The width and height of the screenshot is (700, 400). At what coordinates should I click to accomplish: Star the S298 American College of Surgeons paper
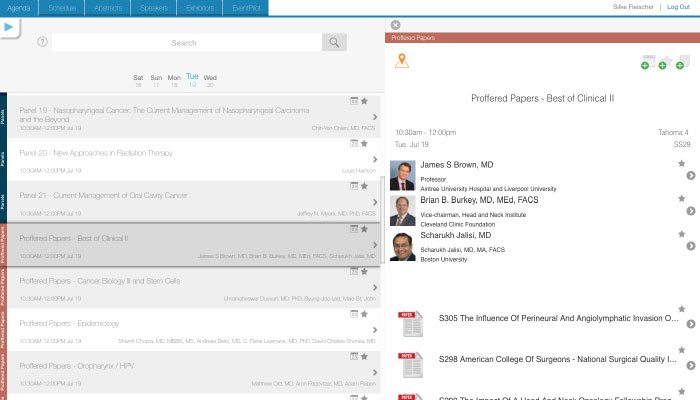[682, 350]
